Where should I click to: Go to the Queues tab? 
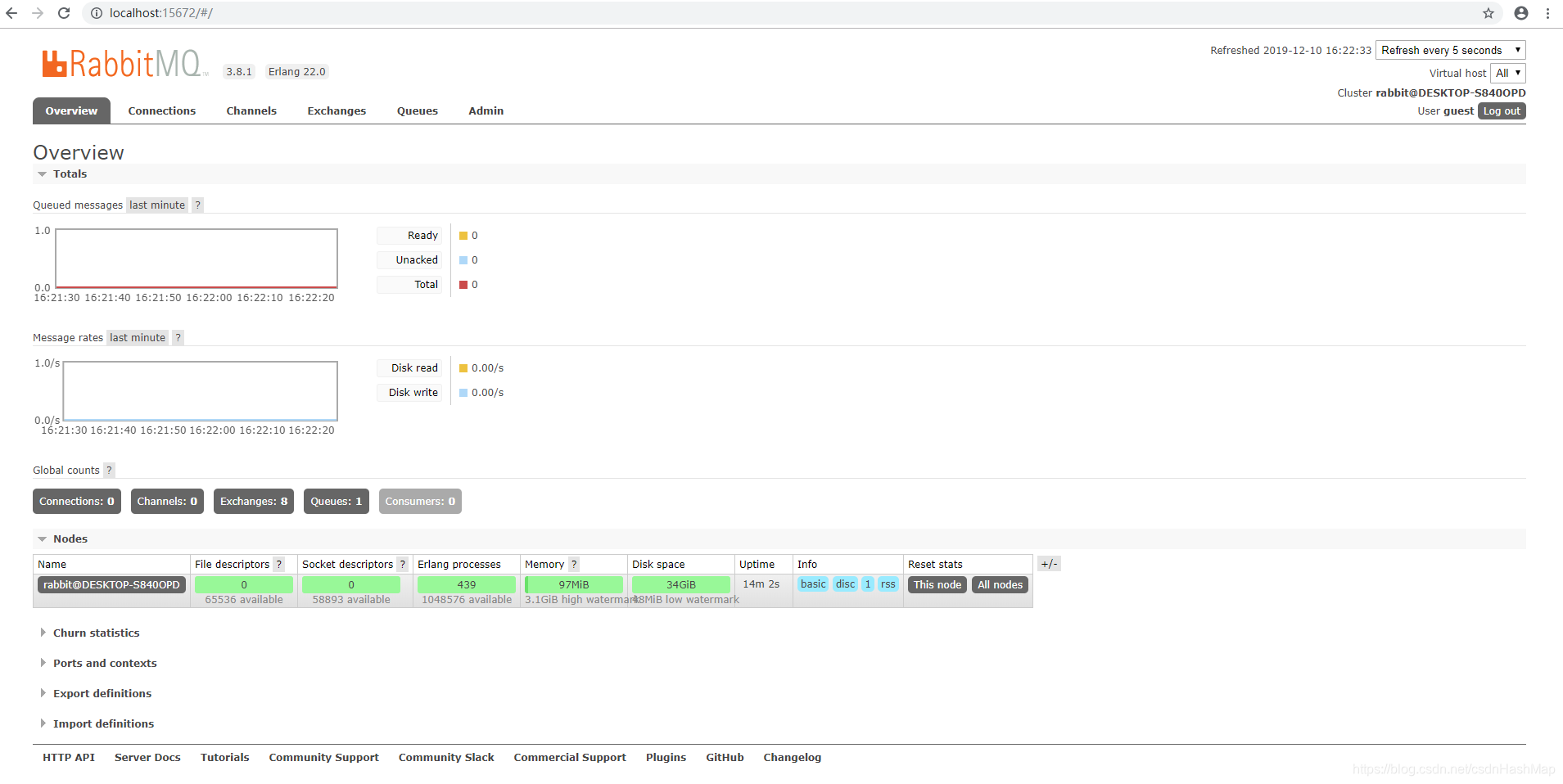pos(418,111)
